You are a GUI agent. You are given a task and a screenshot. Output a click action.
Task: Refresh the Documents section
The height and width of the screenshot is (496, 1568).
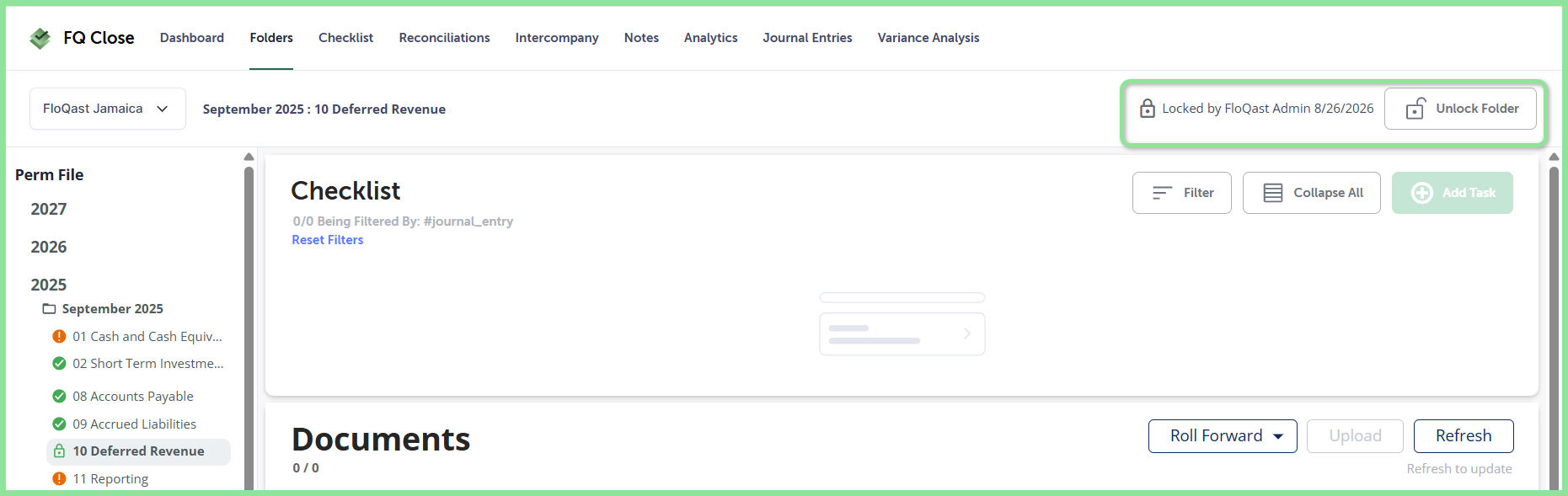(1464, 436)
